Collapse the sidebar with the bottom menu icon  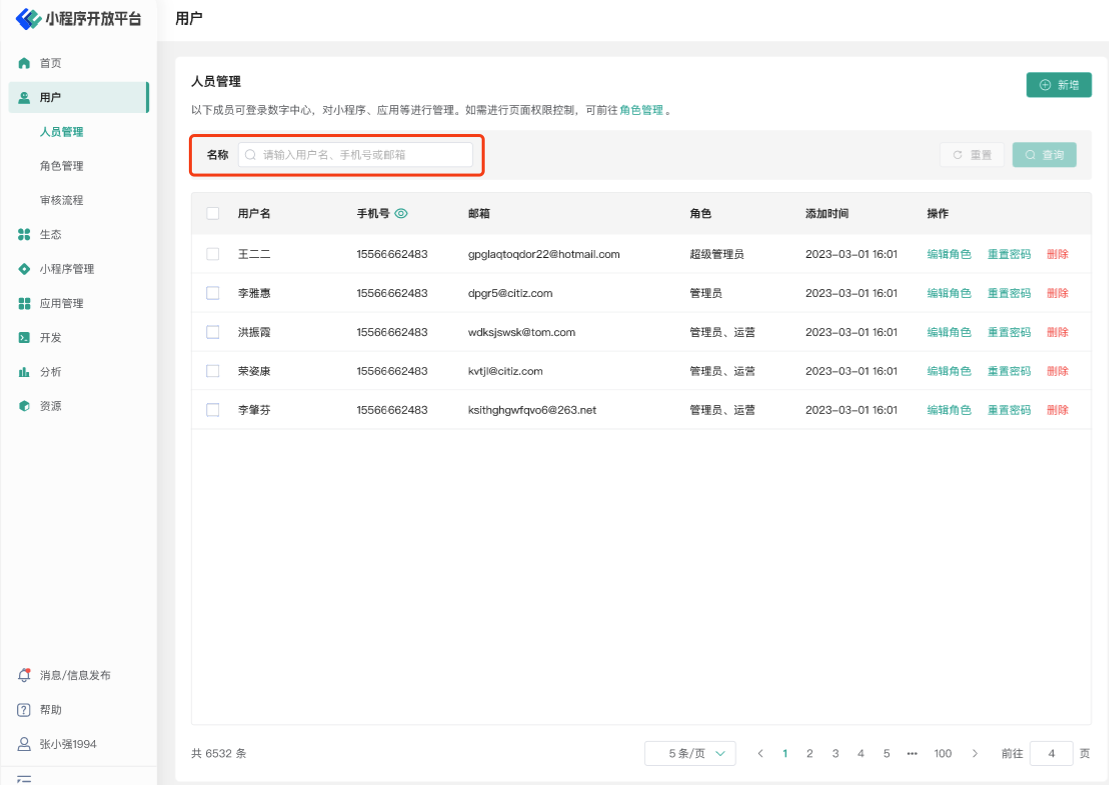[24, 779]
